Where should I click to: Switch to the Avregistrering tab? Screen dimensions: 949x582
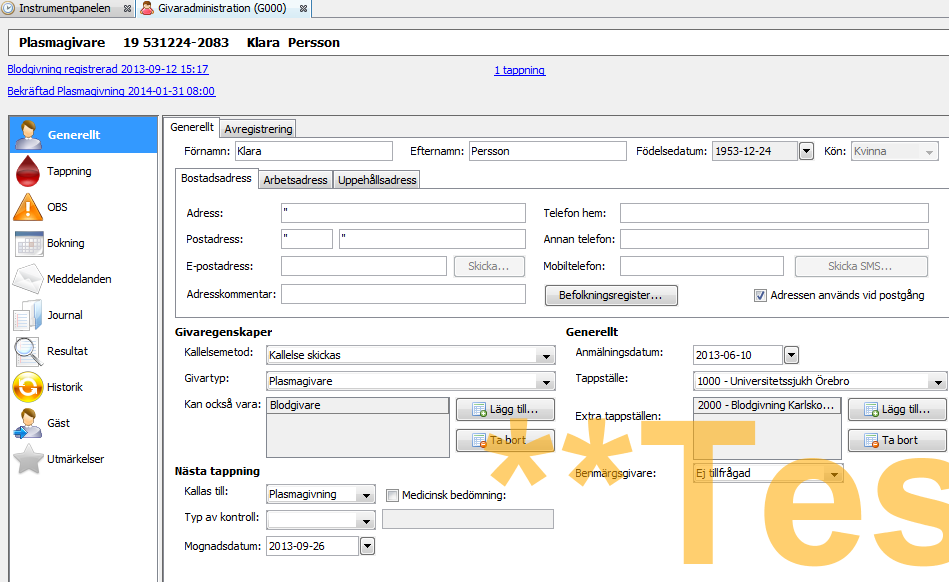point(258,129)
